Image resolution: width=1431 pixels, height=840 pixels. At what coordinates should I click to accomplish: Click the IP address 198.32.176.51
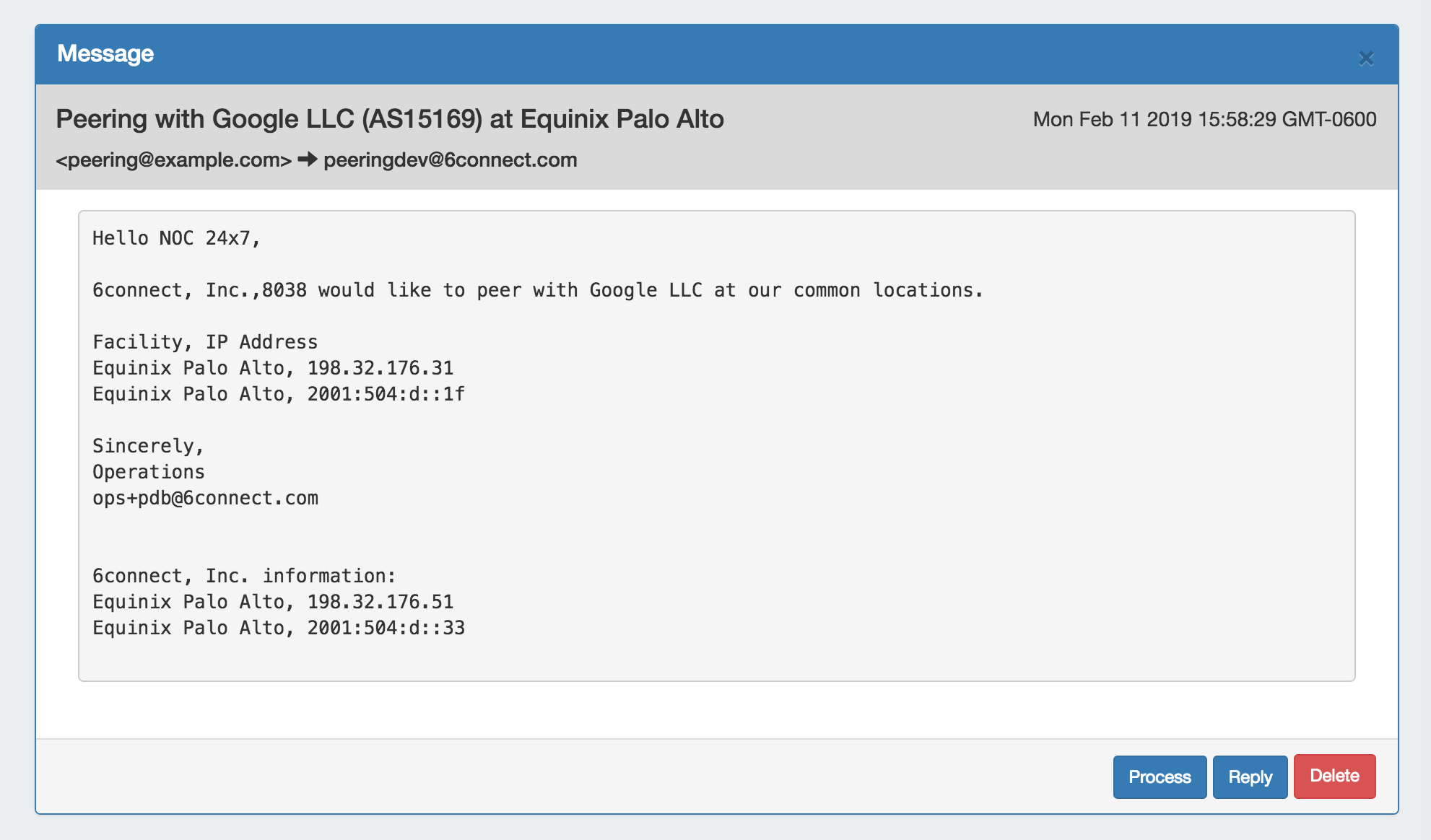click(x=380, y=602)
